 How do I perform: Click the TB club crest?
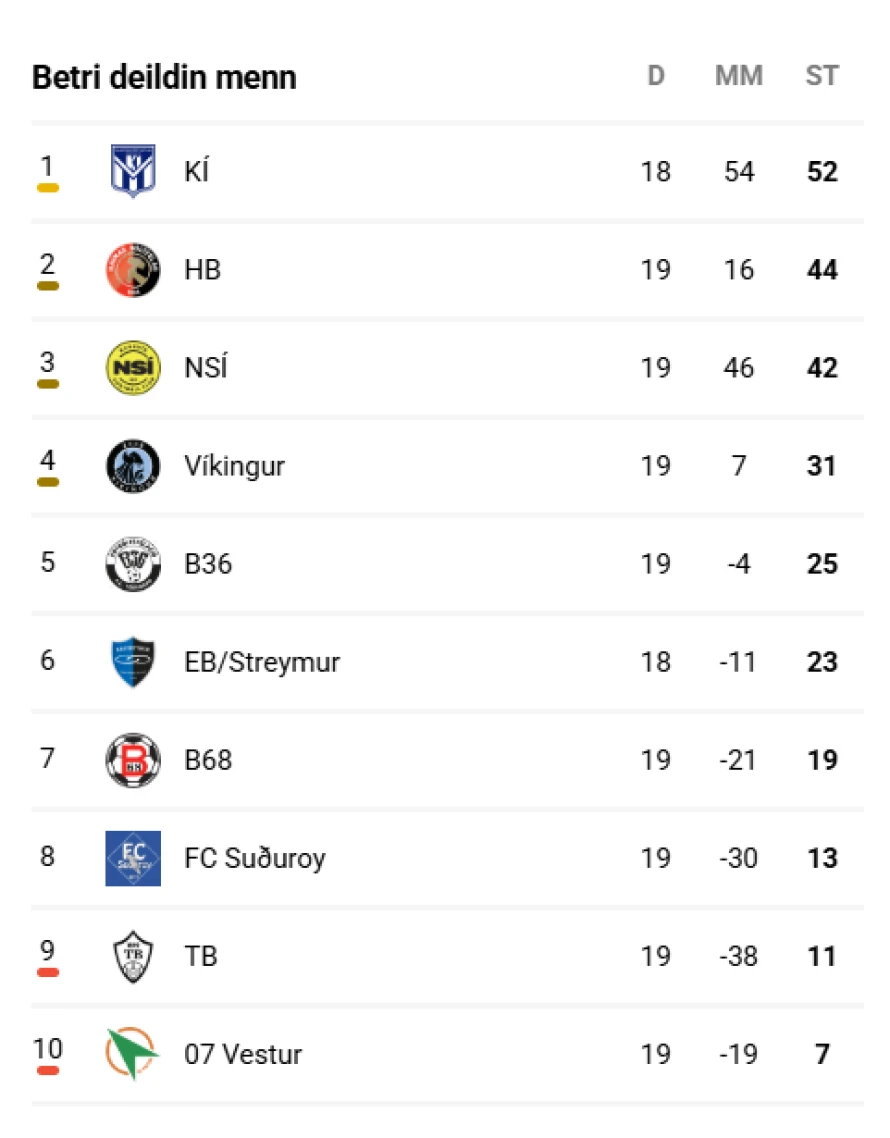coord(133,957)
